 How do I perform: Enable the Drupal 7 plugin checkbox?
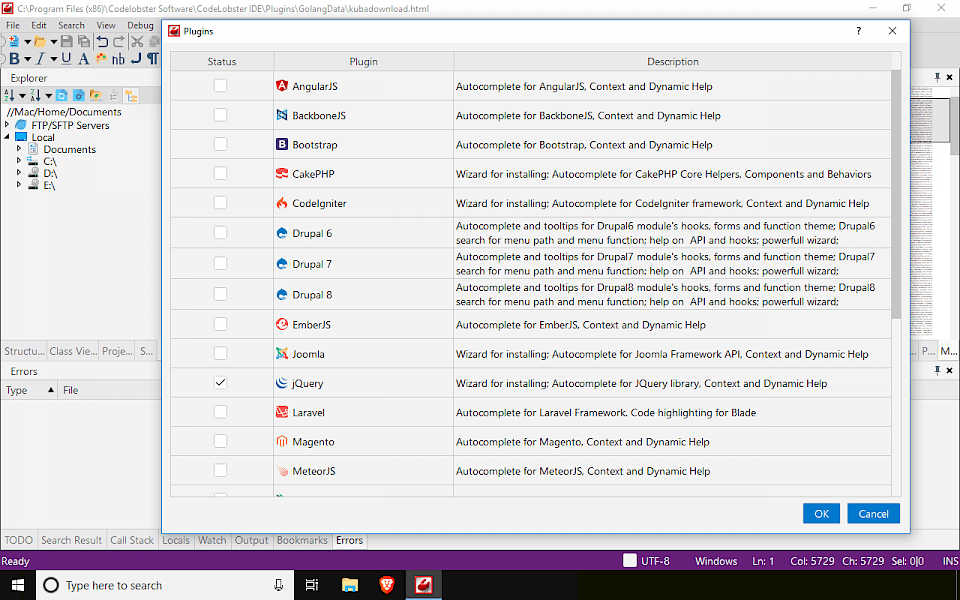click(220, 263)
